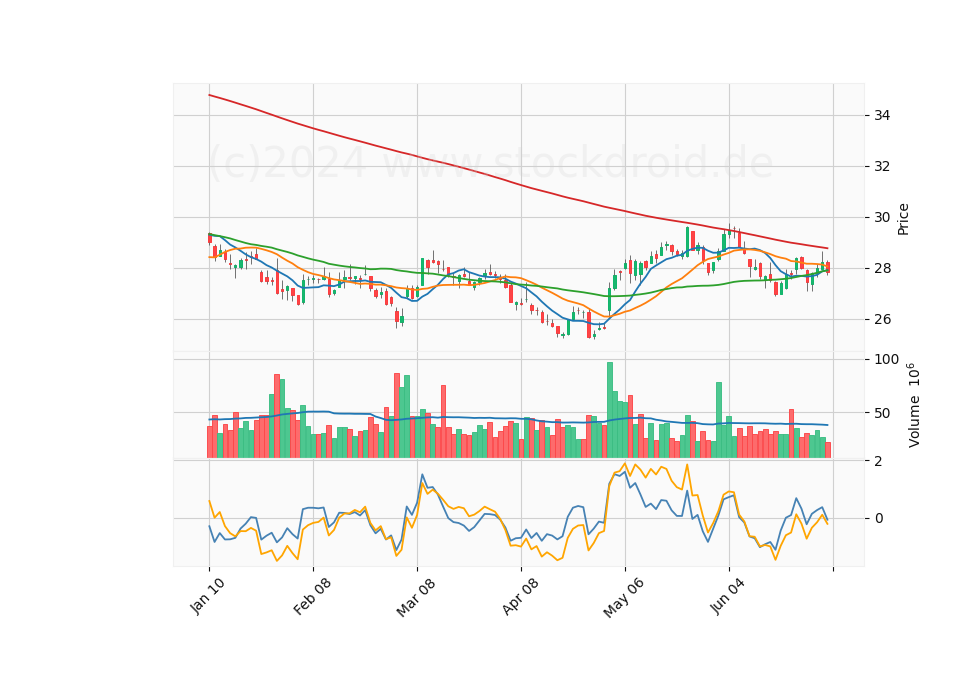
Task: Click the 32 price axis label
Action: [882, 167]
